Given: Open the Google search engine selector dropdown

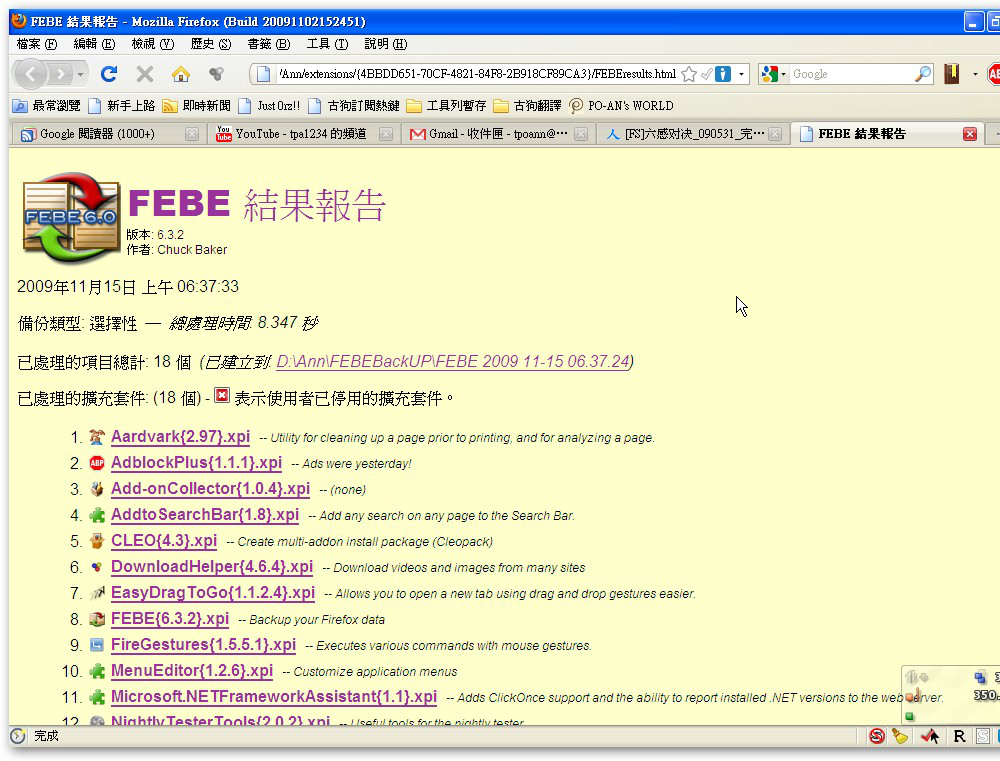Looking at the screenshot, I should point(773,74).
